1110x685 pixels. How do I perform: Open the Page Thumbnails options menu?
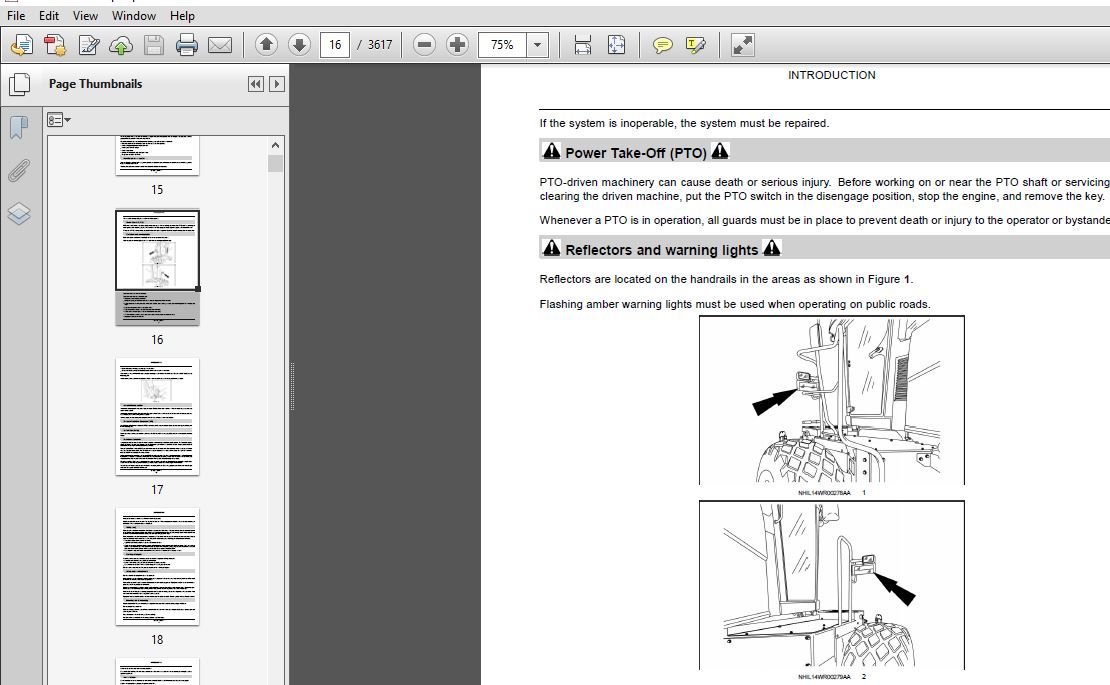[59, 120]
